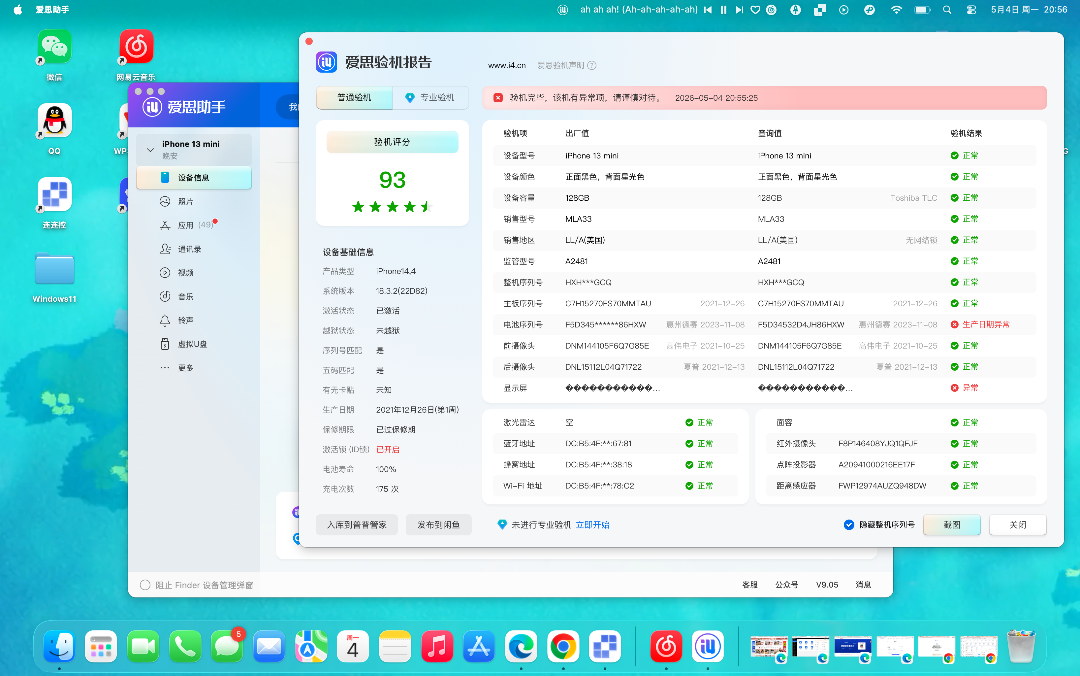Click the 设备型号 正常 result
The height and width of the screenshot is (676, 1080).
click(964, 156)
